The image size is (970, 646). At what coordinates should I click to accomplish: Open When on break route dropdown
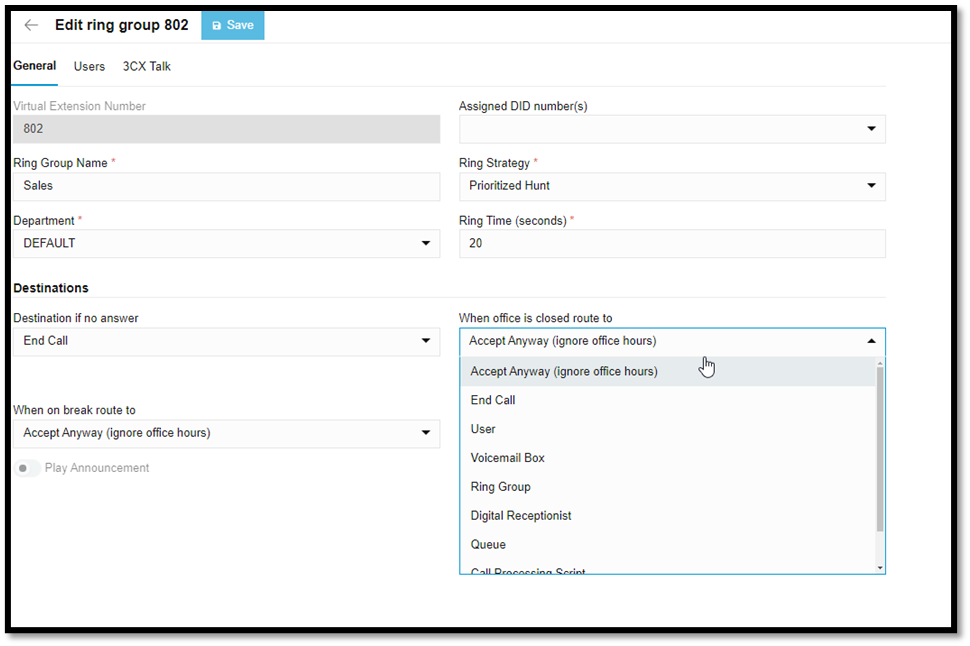[x=426, y=433]
